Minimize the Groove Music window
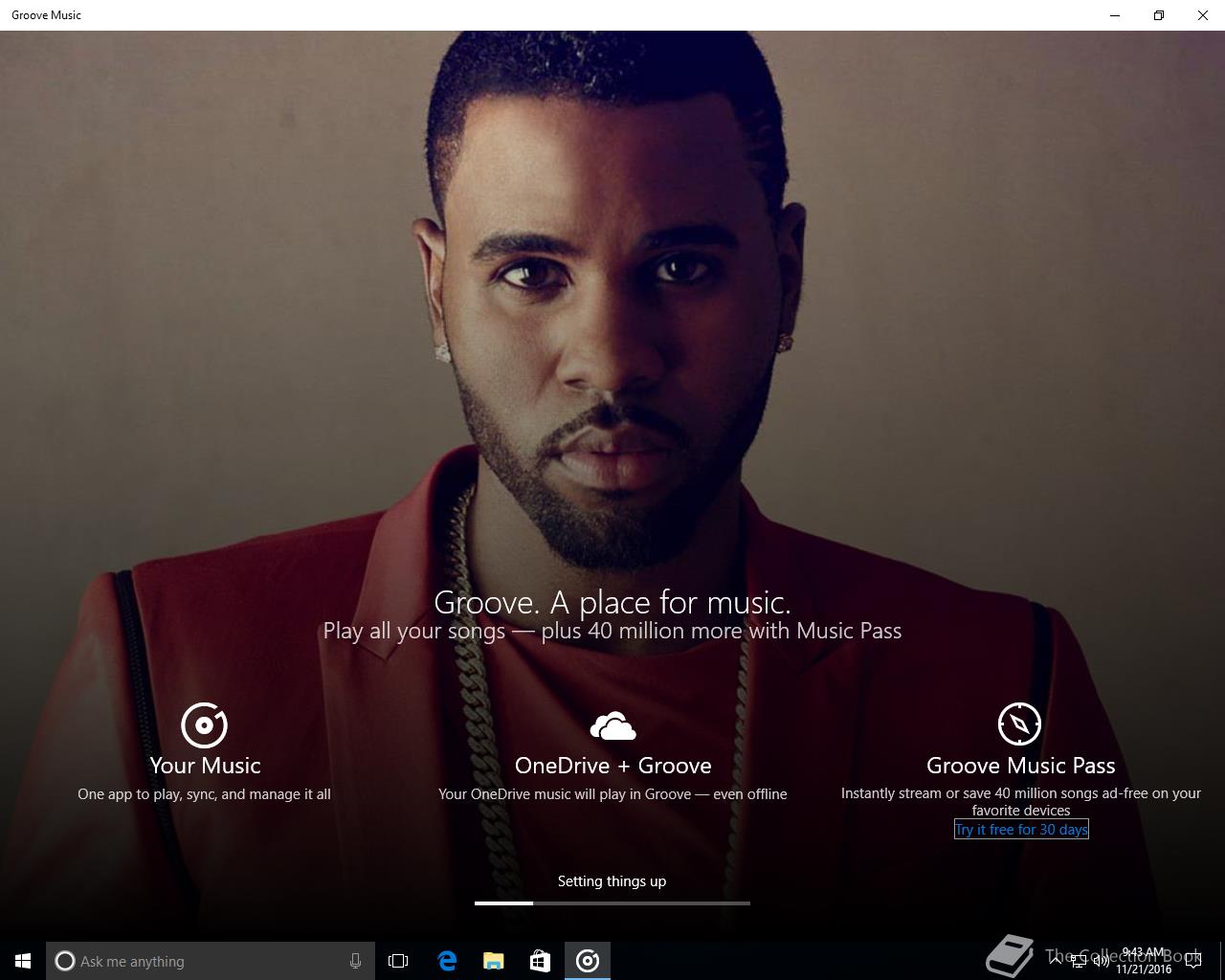Viewport: 1225px width, 980px height. pyautogui.click(x=1115, y=15)
